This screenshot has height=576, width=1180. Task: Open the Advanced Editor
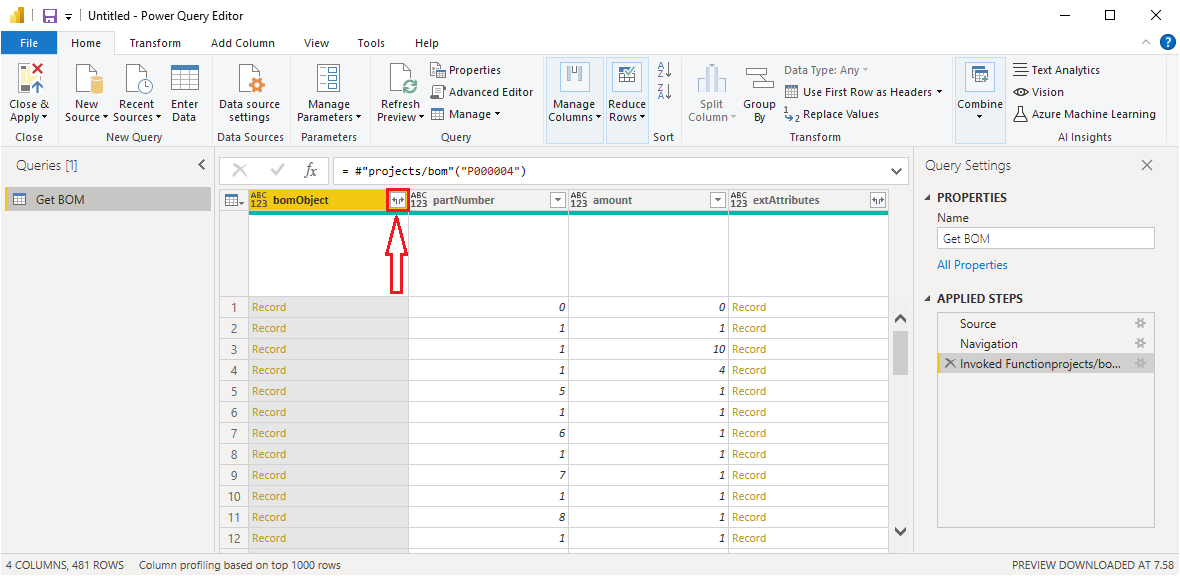pos(482,92)
